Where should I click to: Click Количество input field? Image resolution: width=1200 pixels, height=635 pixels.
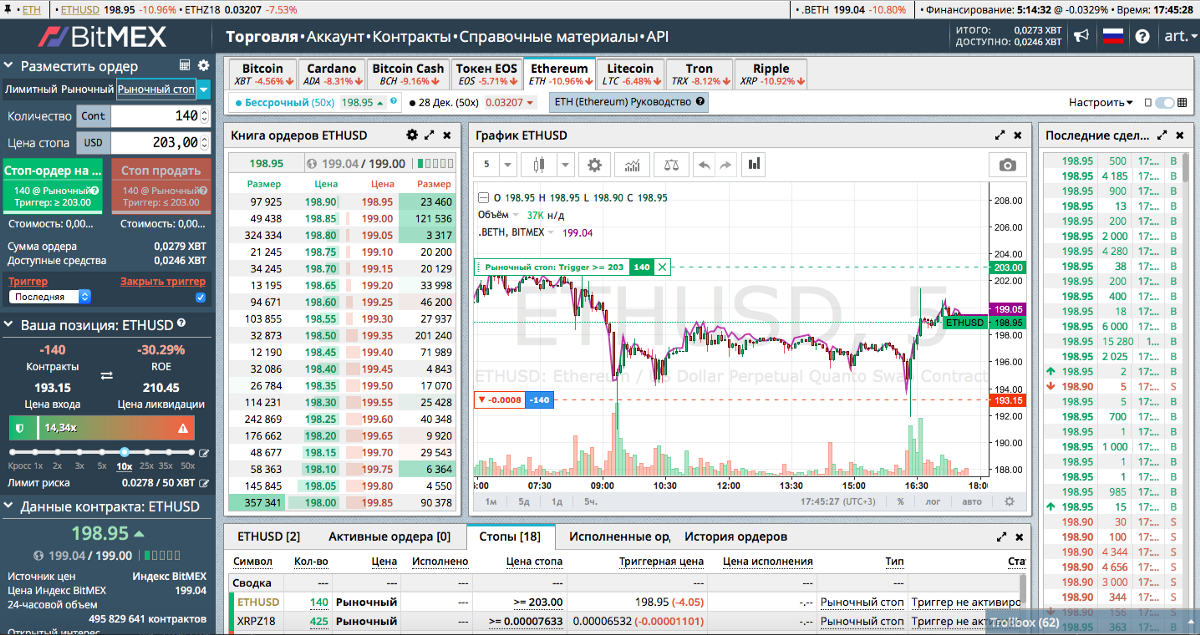tap(160, 116)
